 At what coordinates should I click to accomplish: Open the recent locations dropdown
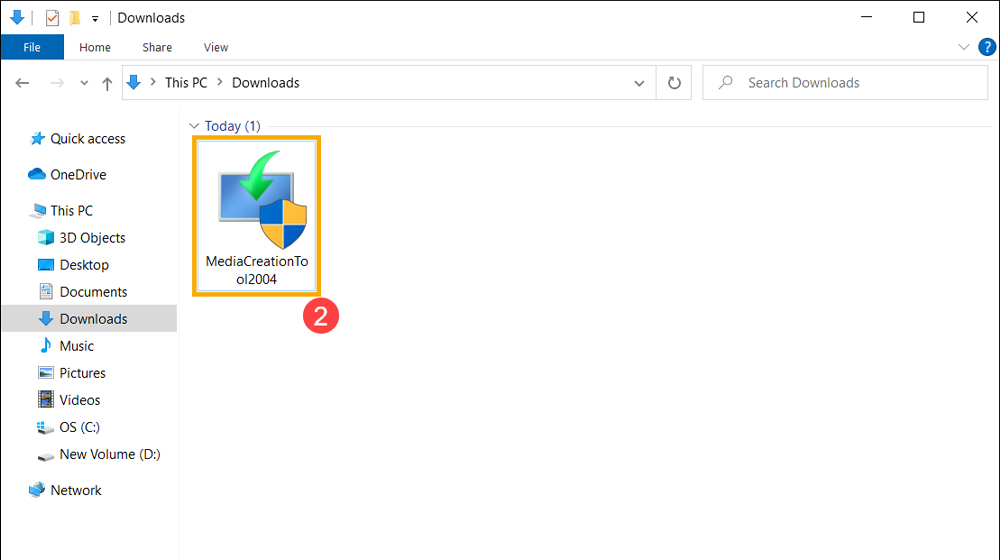(x=84, y=83)
